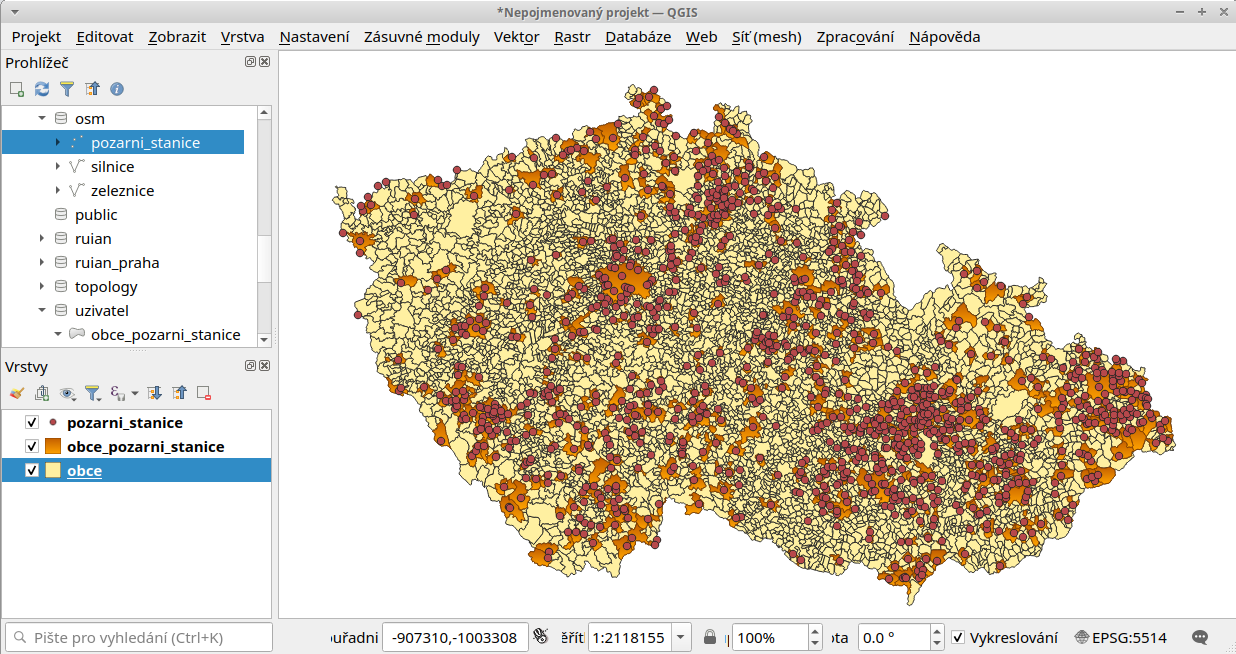Open the Rastr menu

(572, 37)
